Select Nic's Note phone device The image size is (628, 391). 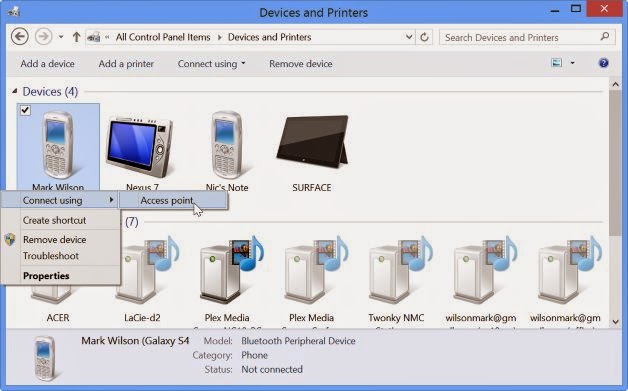[x=227, y=145]
